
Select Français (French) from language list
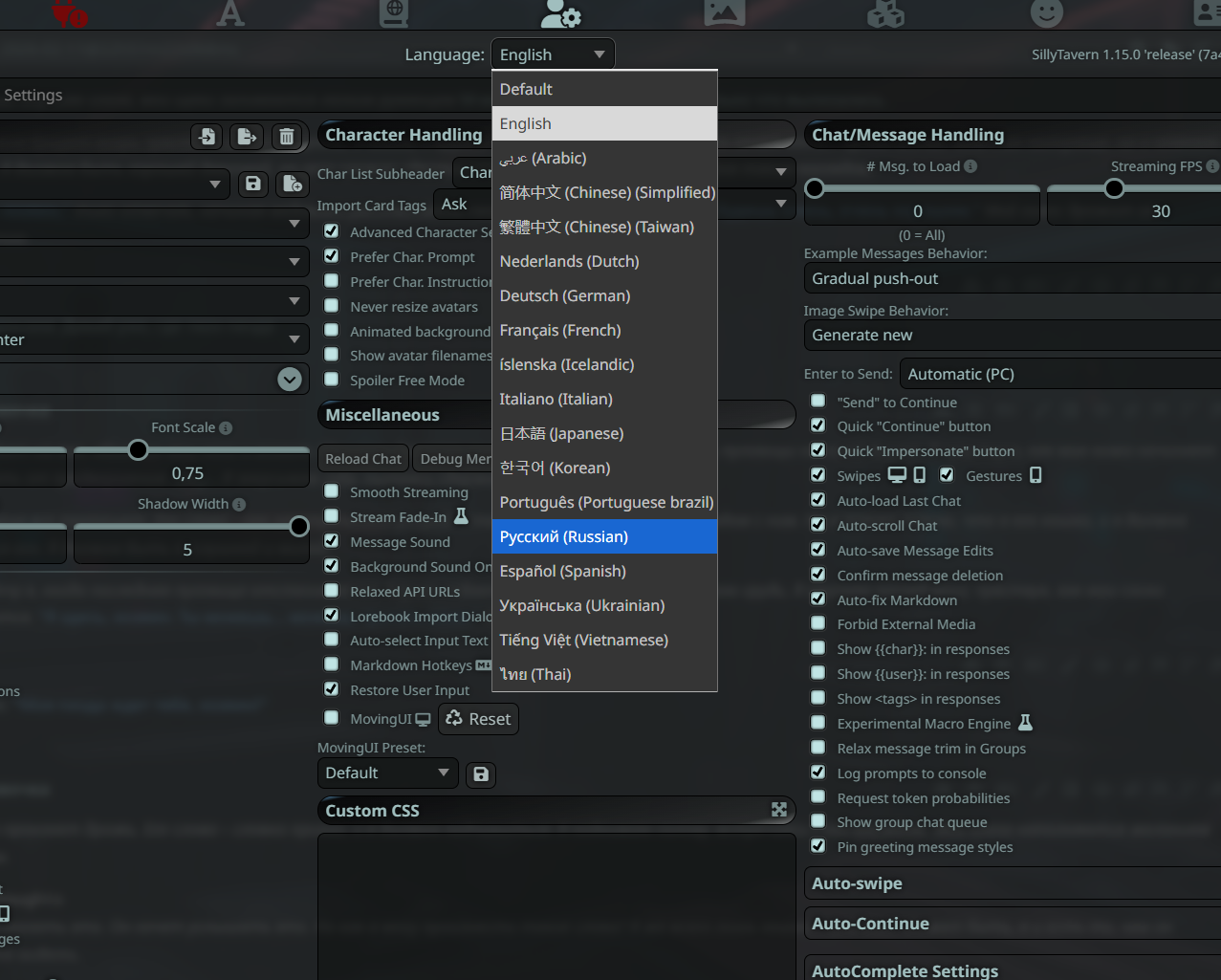pos(604,330)
